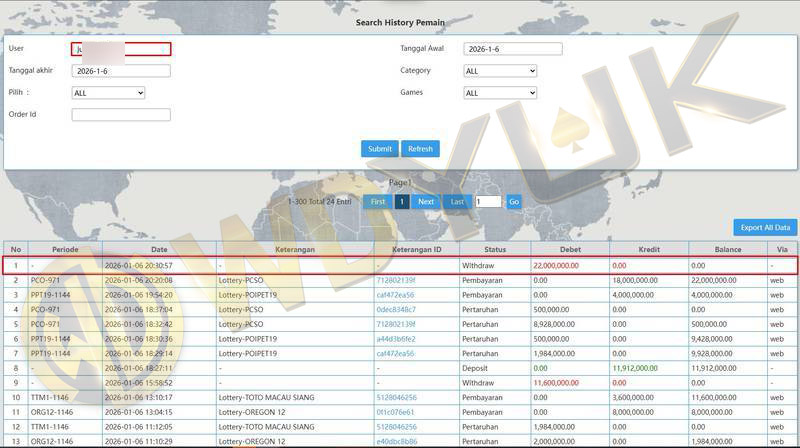This screenshot has height=448, width=800.
Task: Open the Games dropdown
Action: pyautogui.click(x=500, y=93)
